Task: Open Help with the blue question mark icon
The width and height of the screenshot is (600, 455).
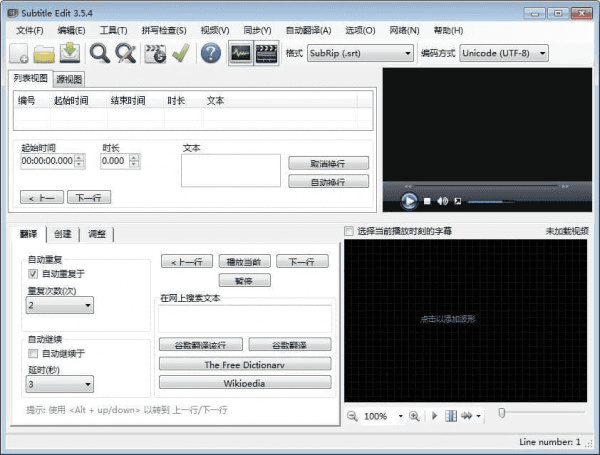Action: point(210,54)
